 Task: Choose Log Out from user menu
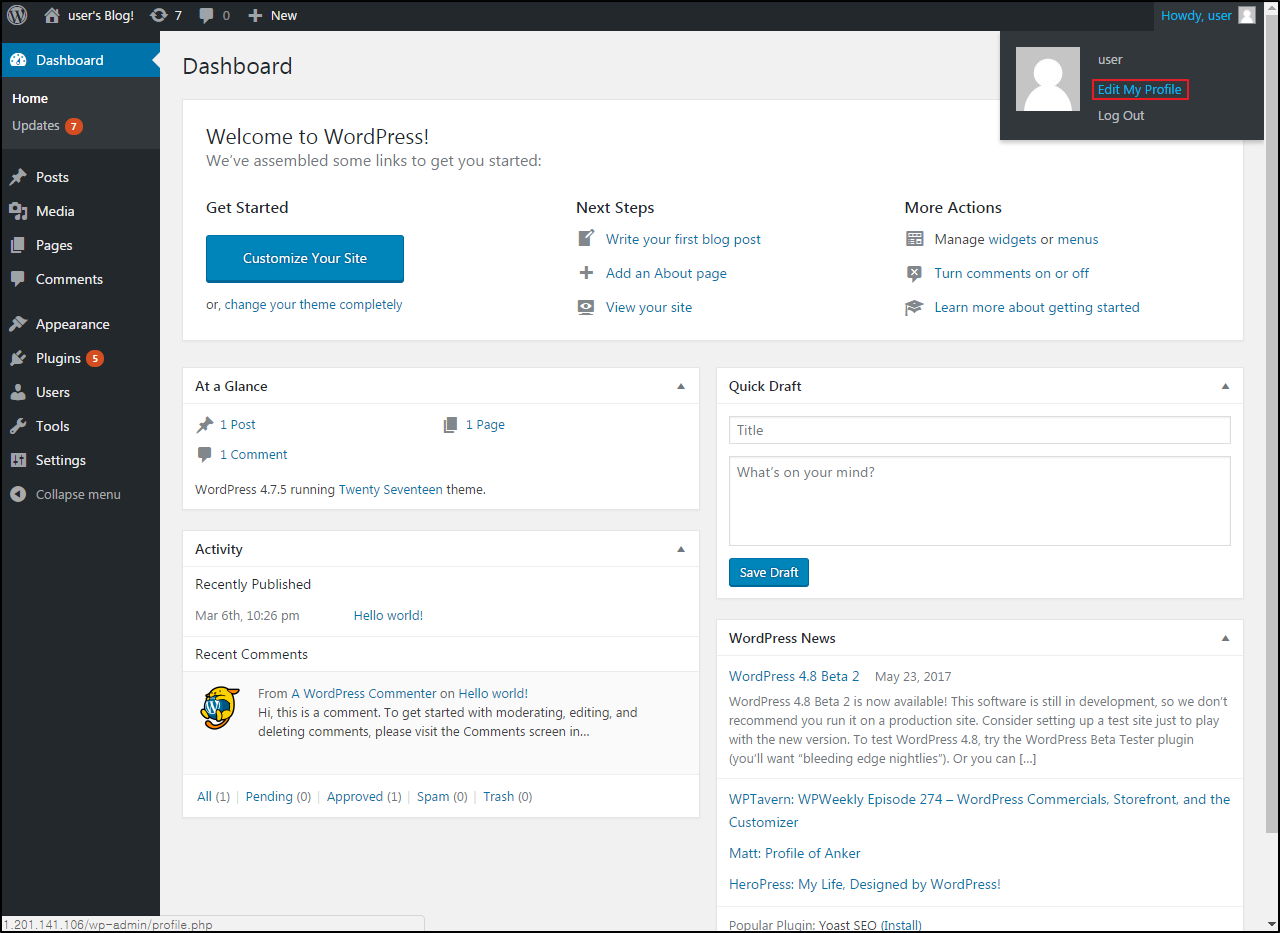pyautogui.click(x=1121, y=115)
